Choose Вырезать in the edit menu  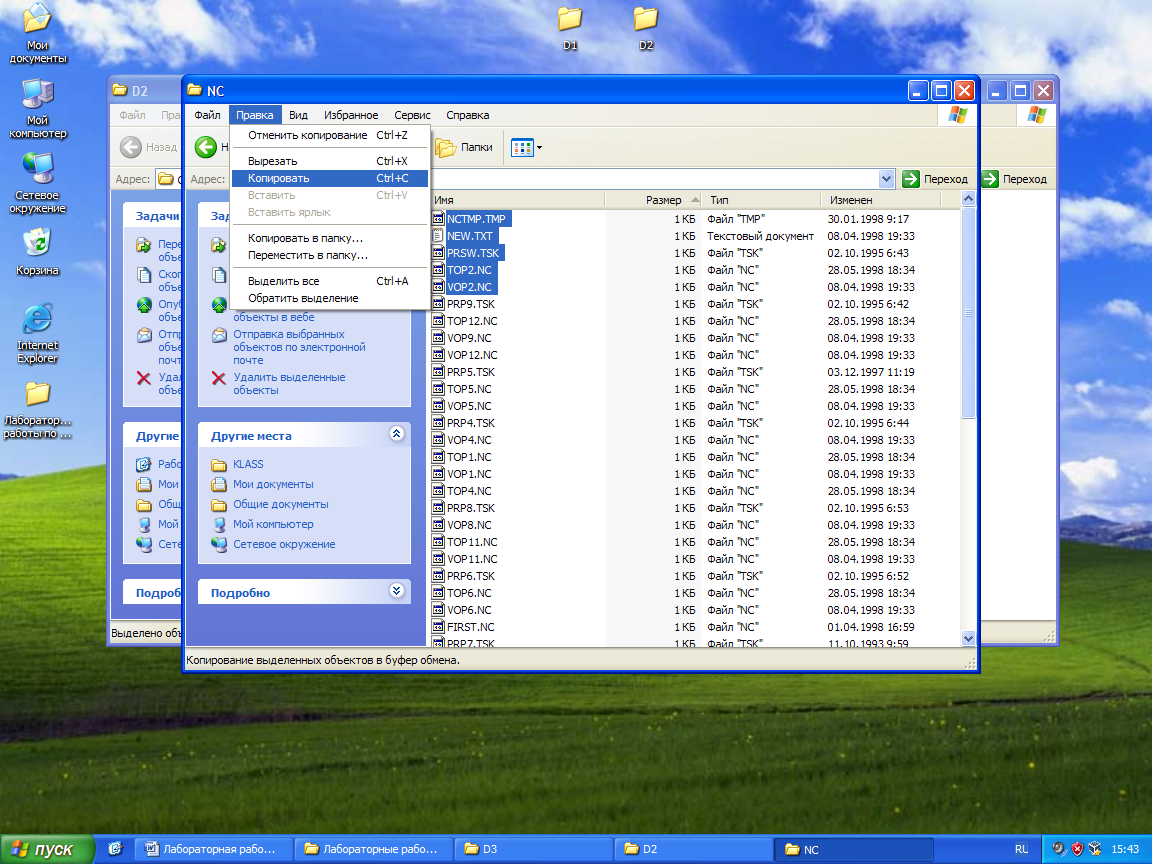[329, 161]
